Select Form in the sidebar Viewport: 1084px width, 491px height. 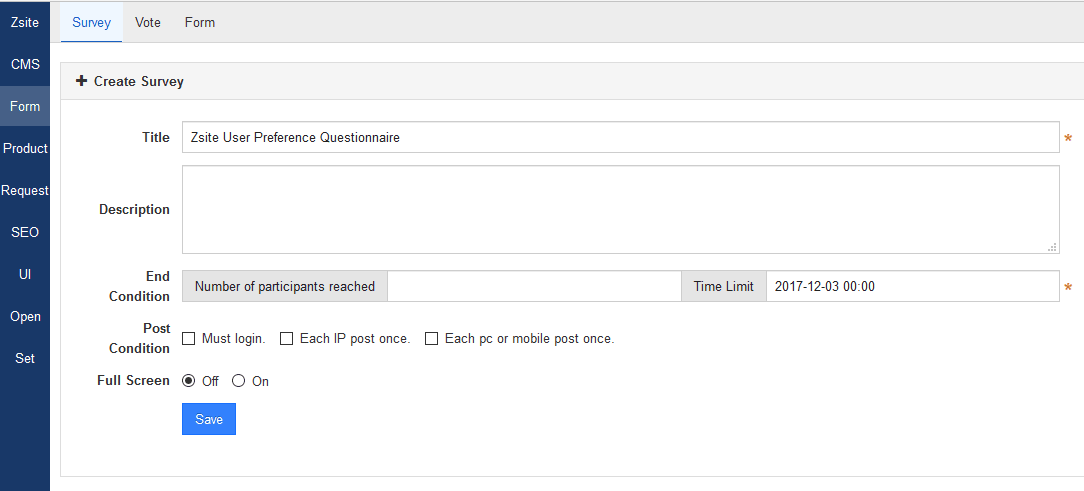[x=25, y=106]
